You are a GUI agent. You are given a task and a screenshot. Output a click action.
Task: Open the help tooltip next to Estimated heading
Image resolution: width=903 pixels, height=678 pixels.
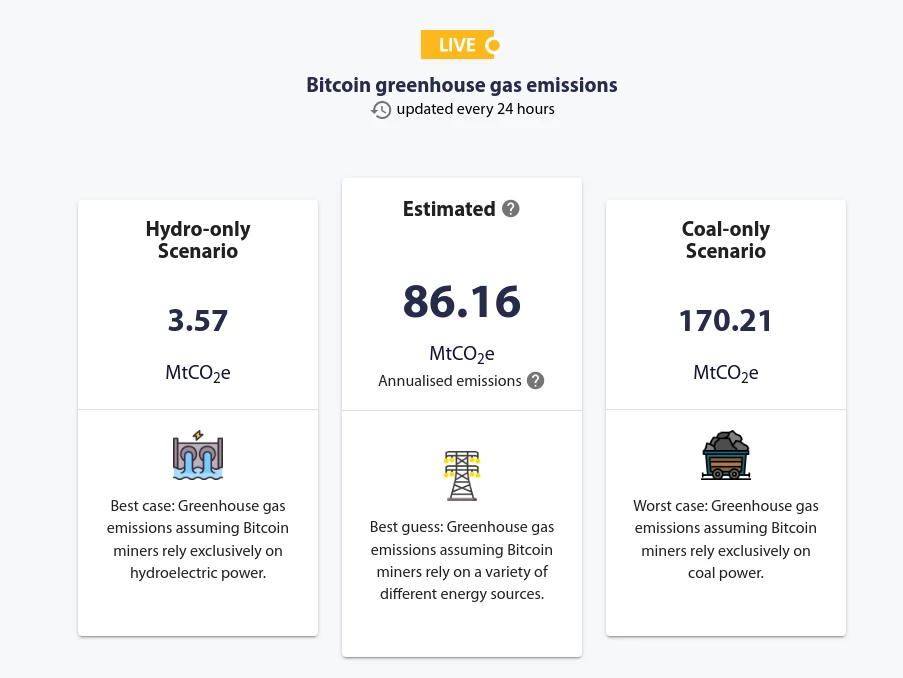point(511,209)
